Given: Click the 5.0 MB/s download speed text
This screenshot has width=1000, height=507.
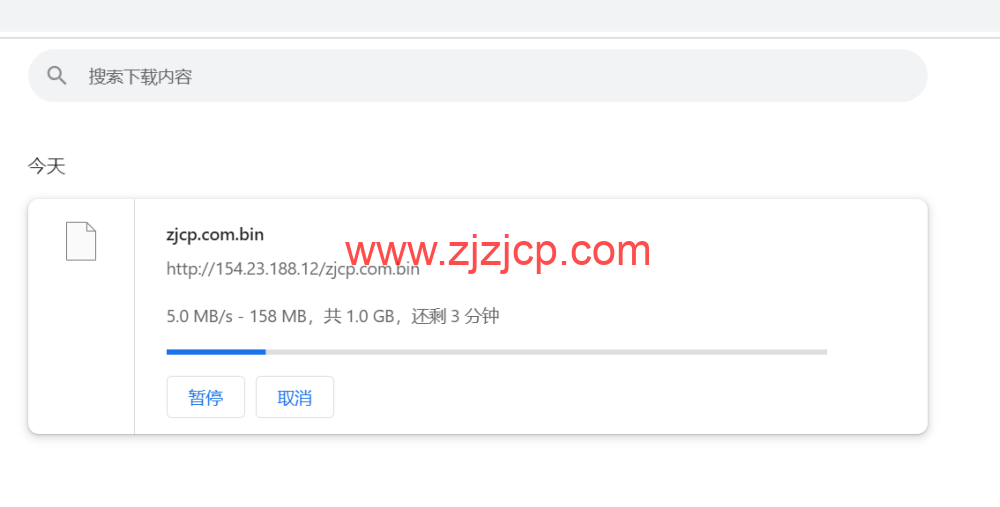Looking at the screenshot, I should pyautogui.click(x=200, y=316).
